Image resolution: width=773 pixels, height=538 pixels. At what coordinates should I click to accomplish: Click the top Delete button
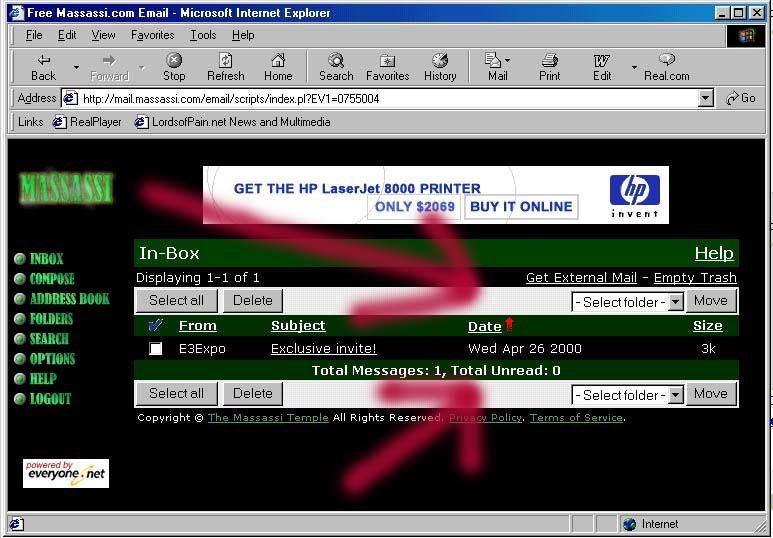coord(252,300)
